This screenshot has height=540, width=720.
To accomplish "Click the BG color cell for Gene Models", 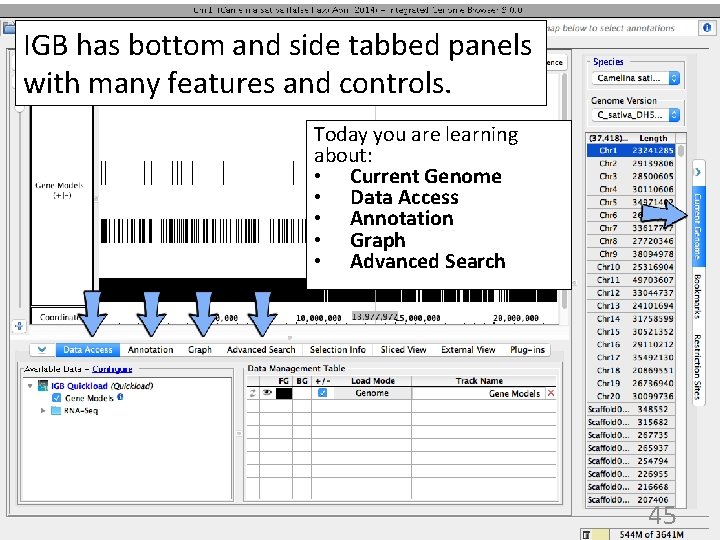I will coord(302,393).
